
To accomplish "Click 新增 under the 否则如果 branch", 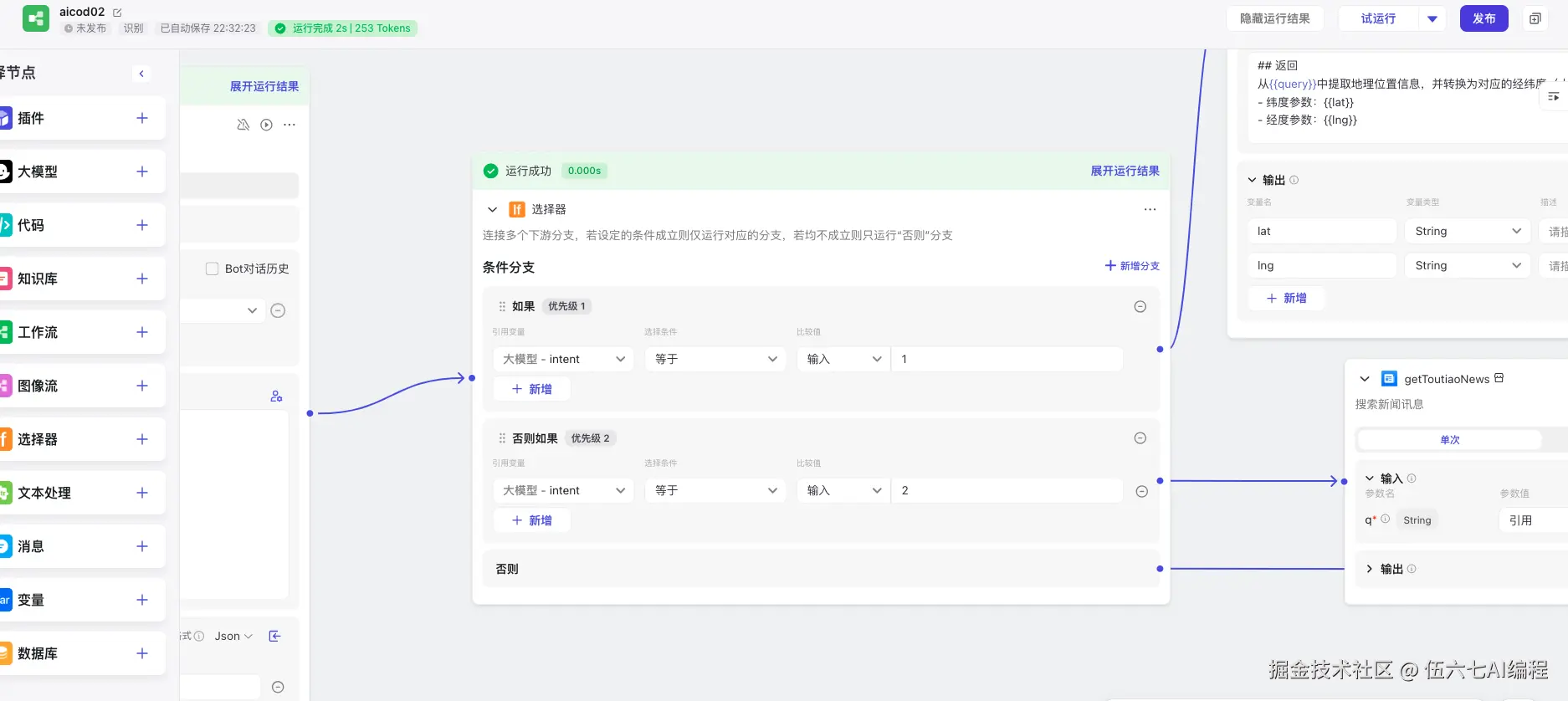I will pyautogui.click(x=532, y=520).
